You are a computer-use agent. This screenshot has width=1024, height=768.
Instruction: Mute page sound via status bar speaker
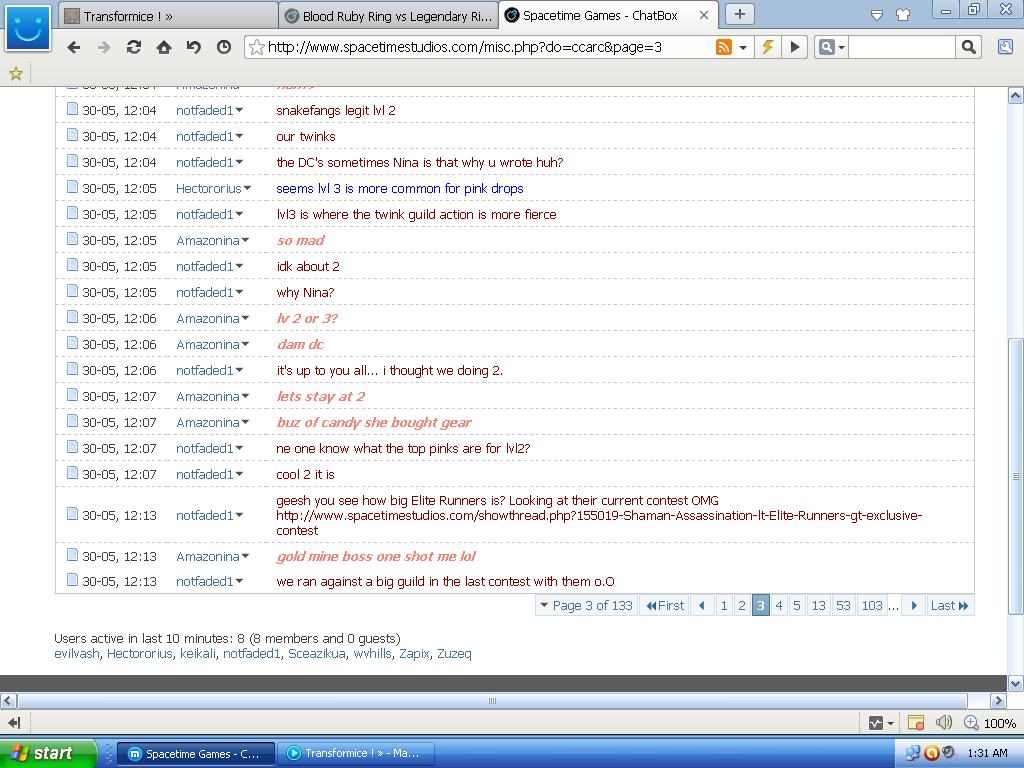944,722
